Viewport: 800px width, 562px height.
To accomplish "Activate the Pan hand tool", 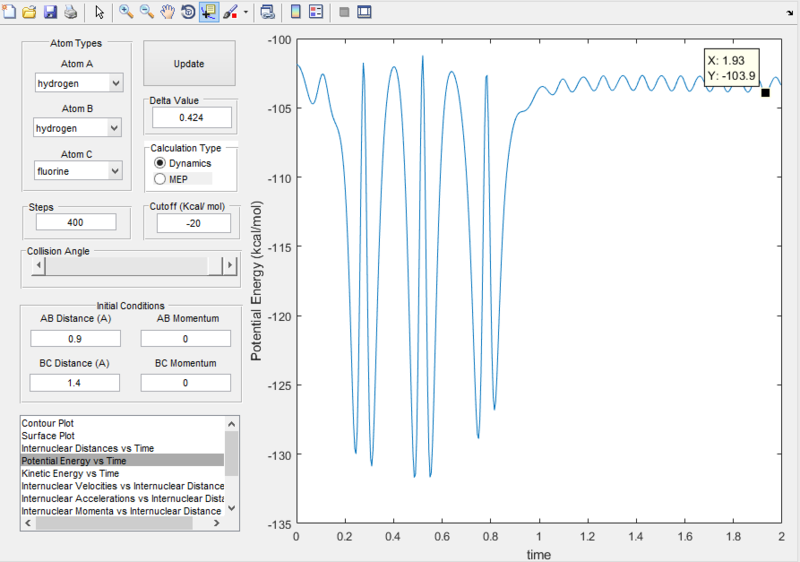I will (x=168, y=13).
